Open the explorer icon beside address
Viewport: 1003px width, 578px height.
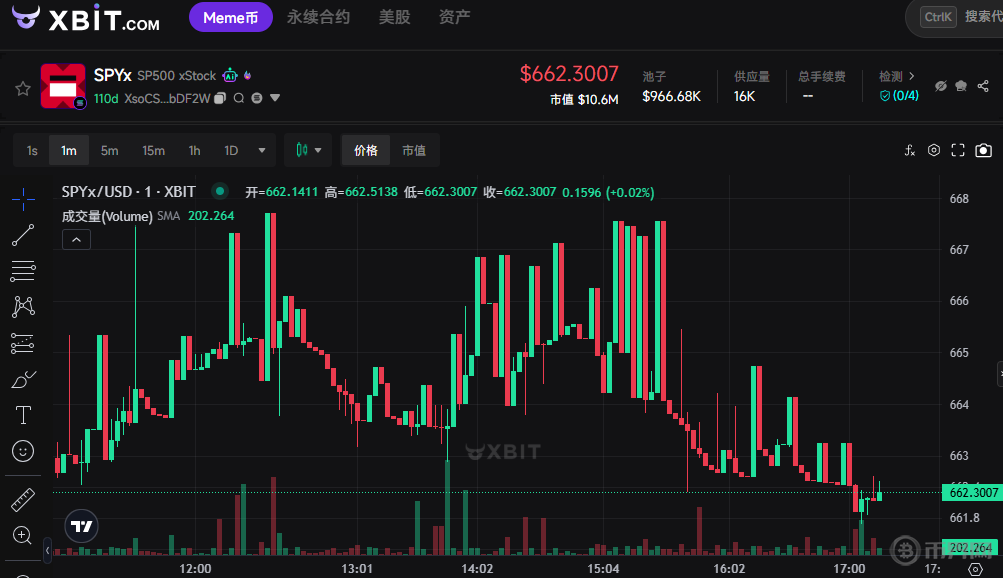pos(257,98)
